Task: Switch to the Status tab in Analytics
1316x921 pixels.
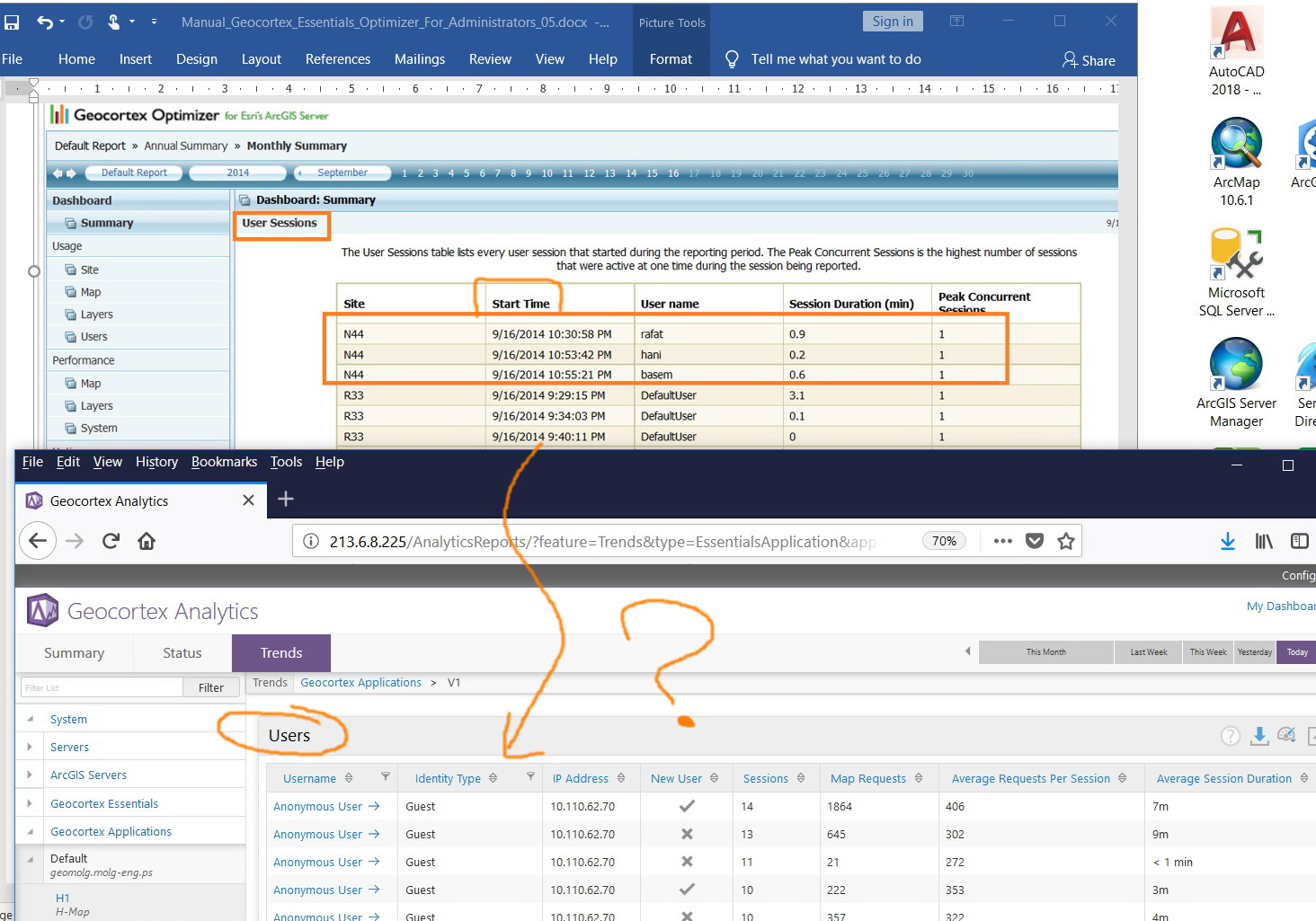Action: pos(182,653)
